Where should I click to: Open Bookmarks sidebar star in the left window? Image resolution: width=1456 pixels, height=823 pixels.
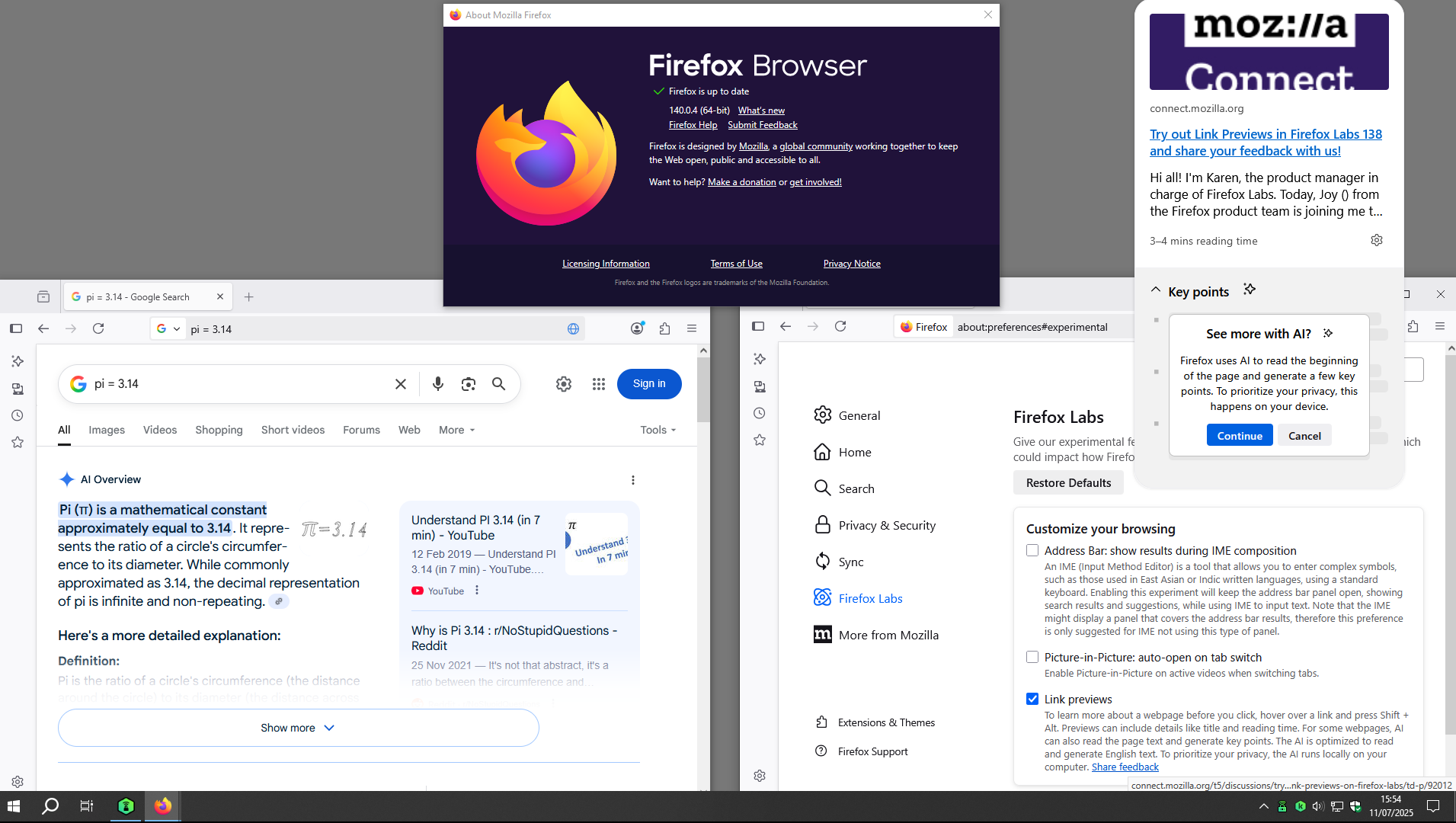[x=18, y=442]
